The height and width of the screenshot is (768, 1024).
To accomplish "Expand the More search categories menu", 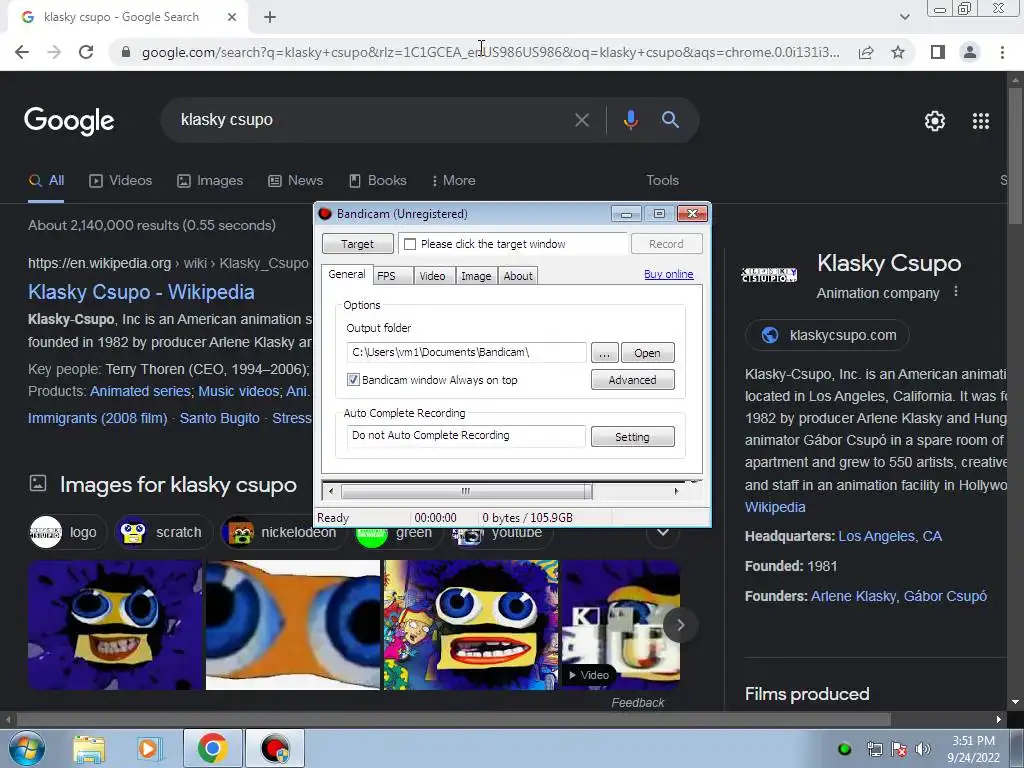I will [x=453, y=181].
